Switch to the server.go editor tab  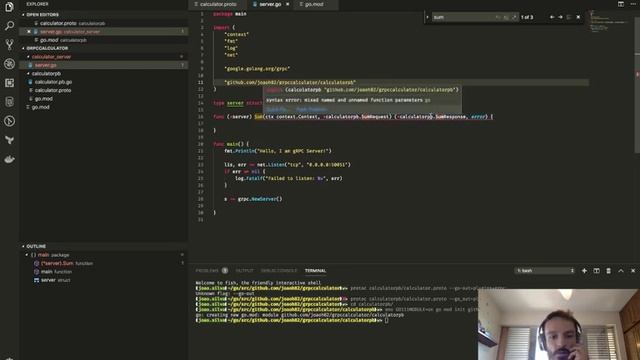[269, 4]
